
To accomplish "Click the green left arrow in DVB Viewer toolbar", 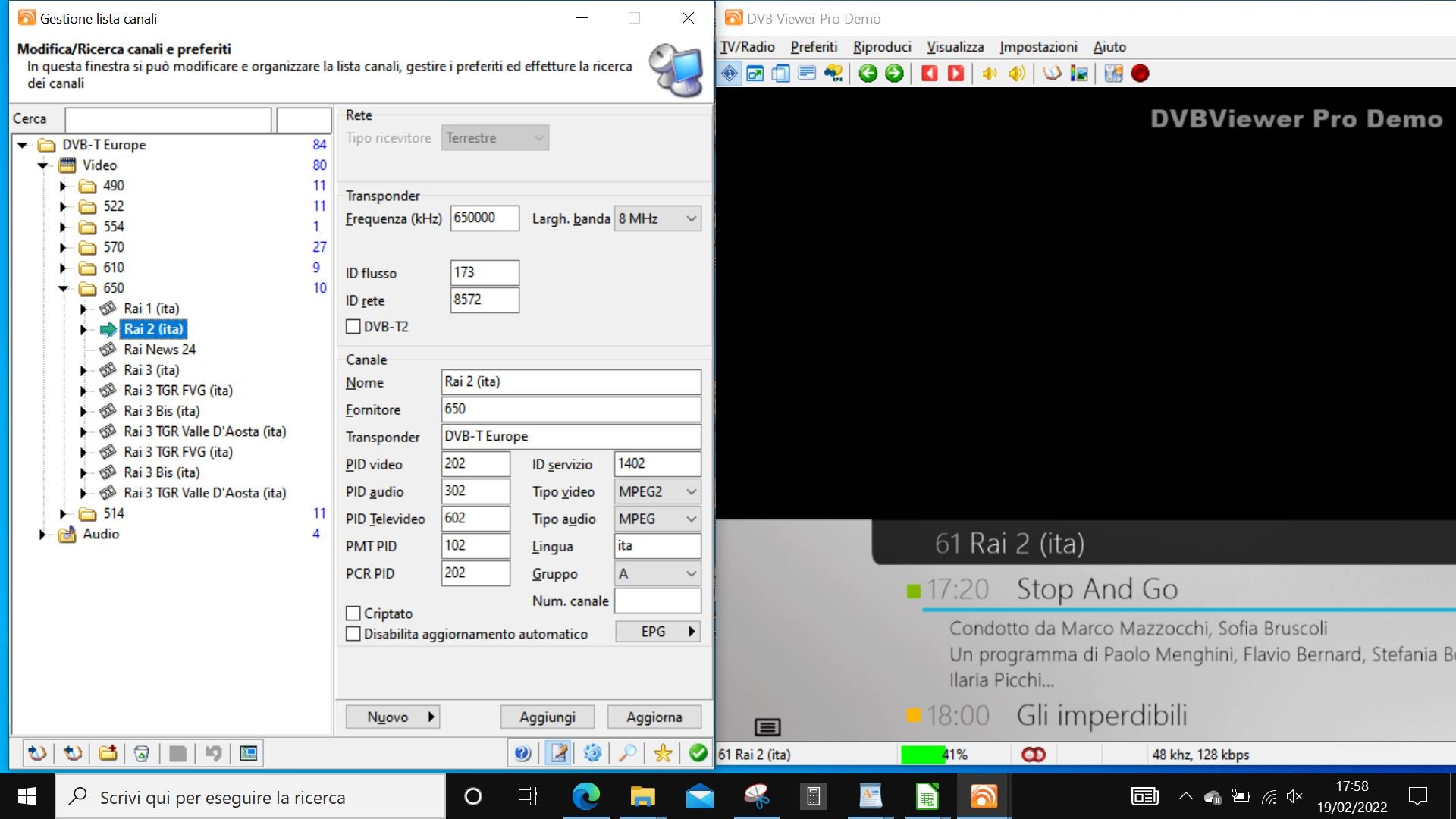I will click(x=868, y=74).
